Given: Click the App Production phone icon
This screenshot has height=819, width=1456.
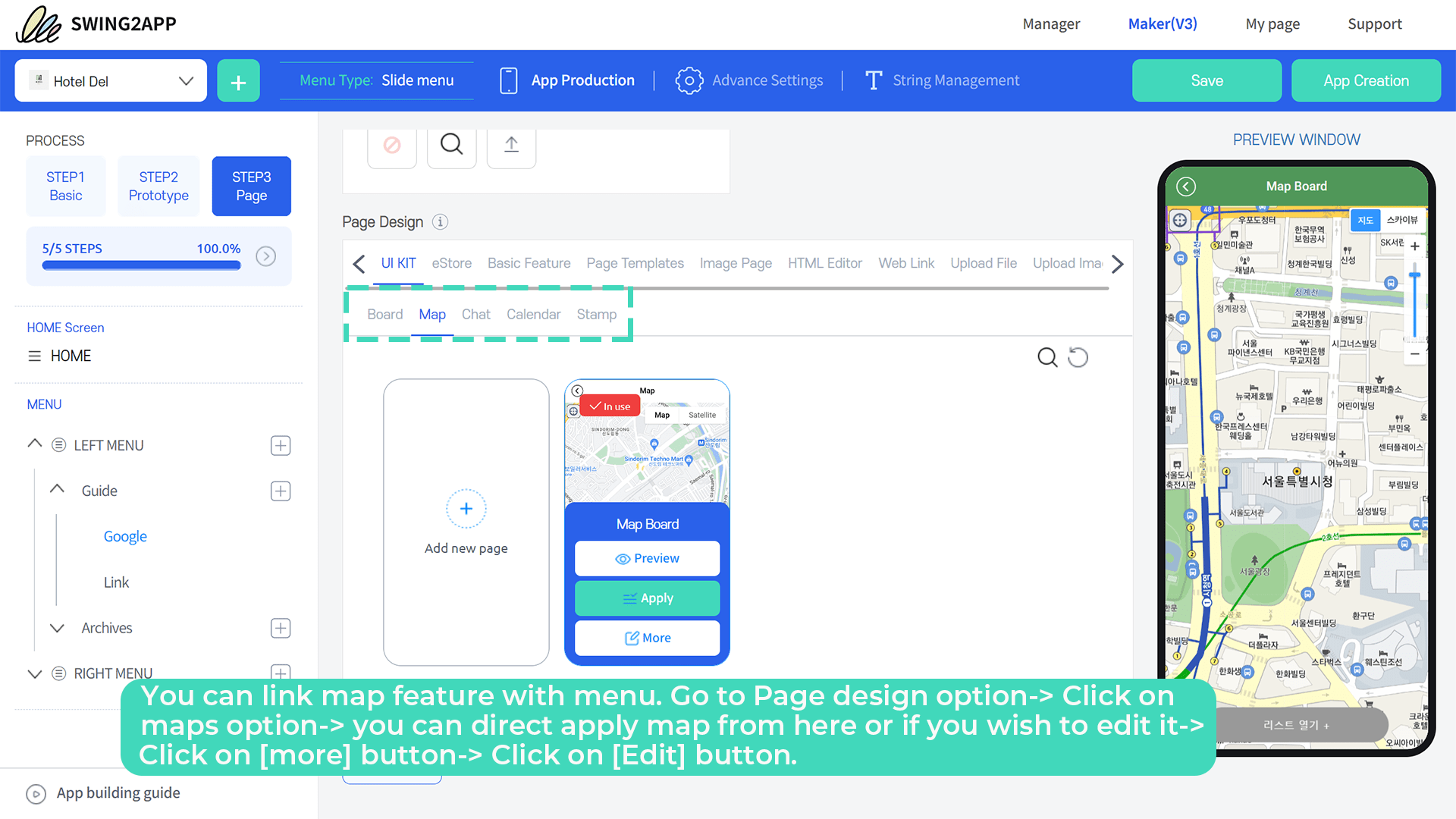Looking at the screenshot, I should (508, 80).
